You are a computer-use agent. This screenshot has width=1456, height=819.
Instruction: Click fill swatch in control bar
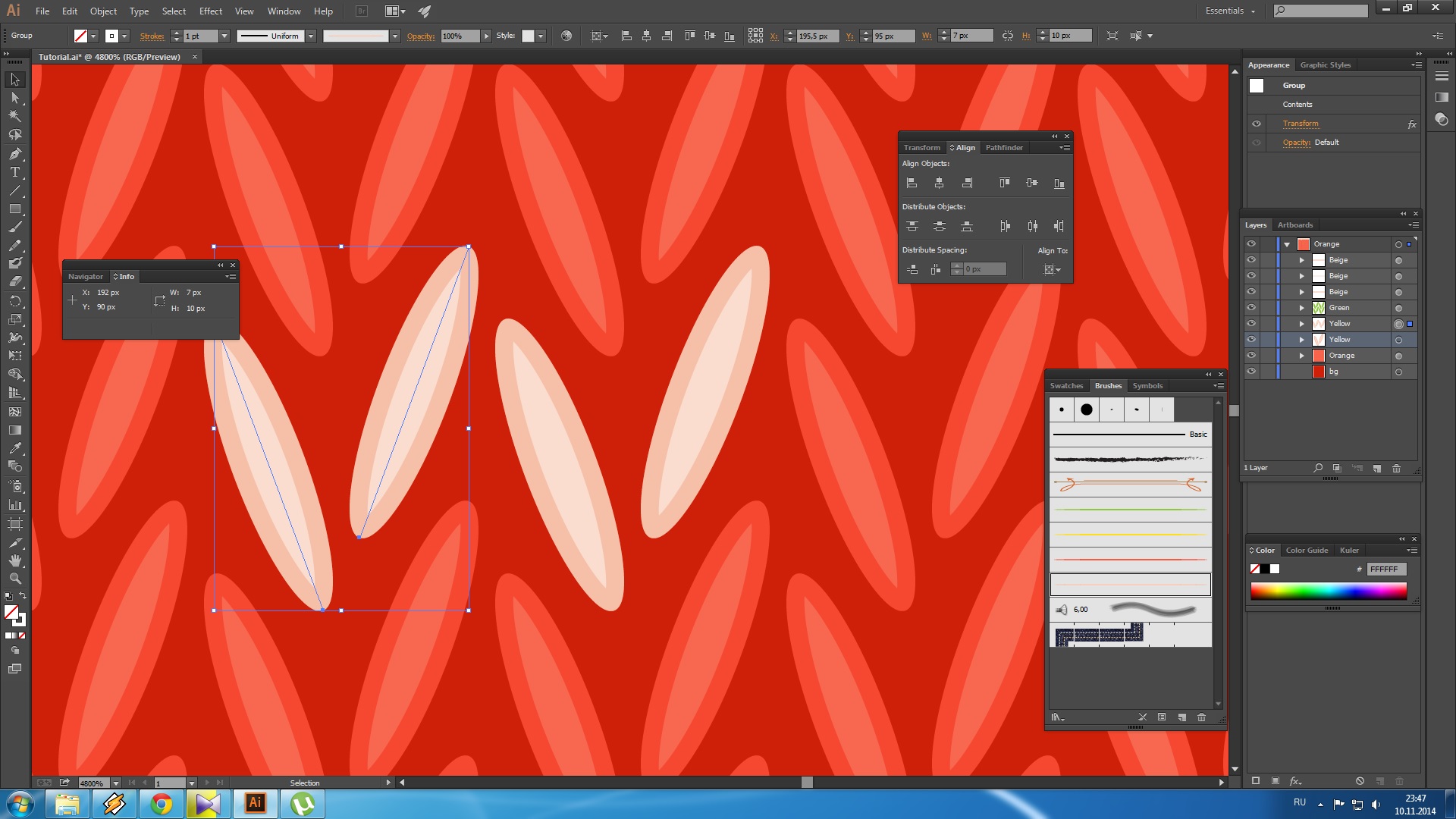click(80, 36)
